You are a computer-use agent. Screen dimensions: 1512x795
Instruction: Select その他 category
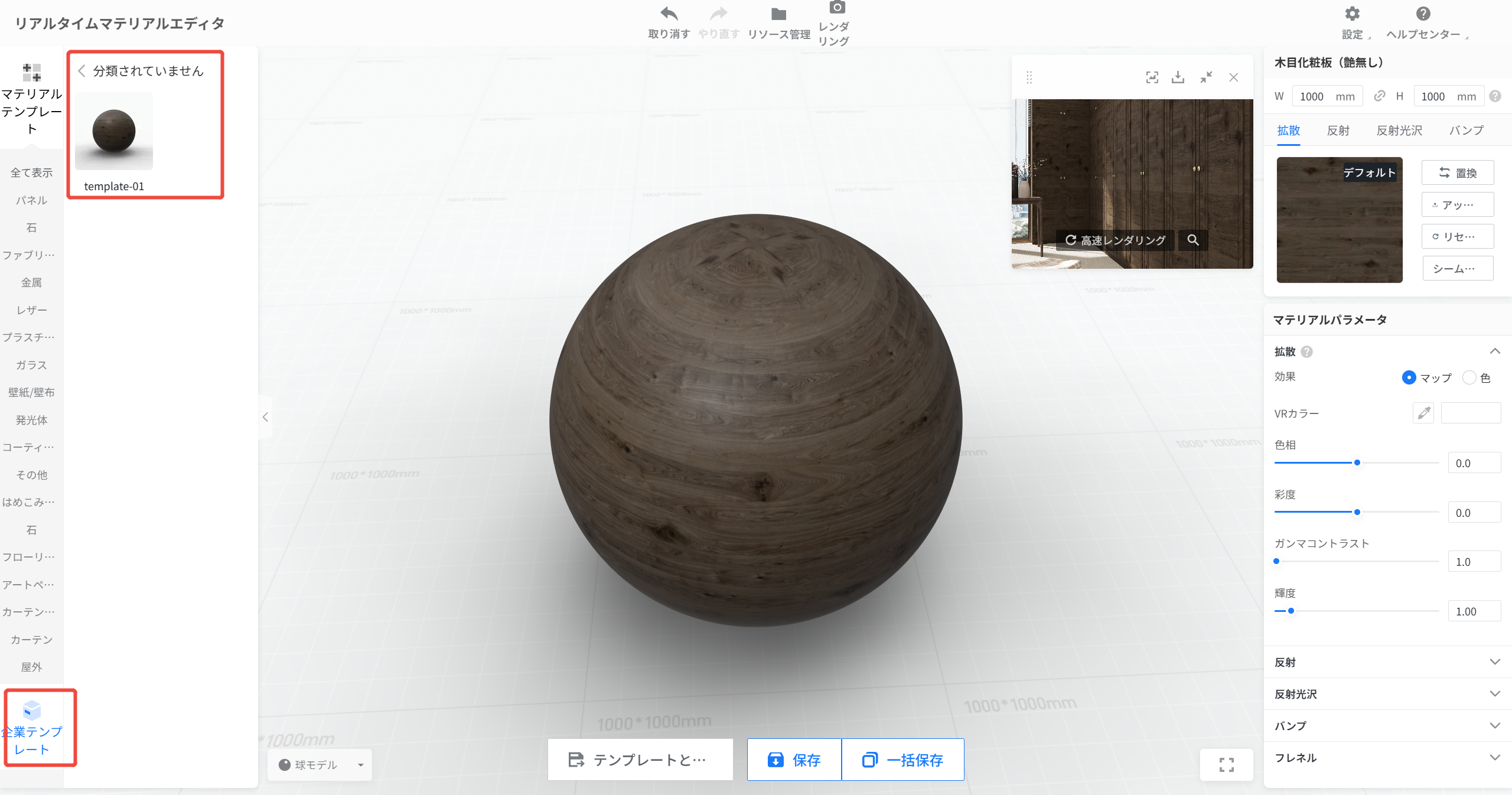32,475
